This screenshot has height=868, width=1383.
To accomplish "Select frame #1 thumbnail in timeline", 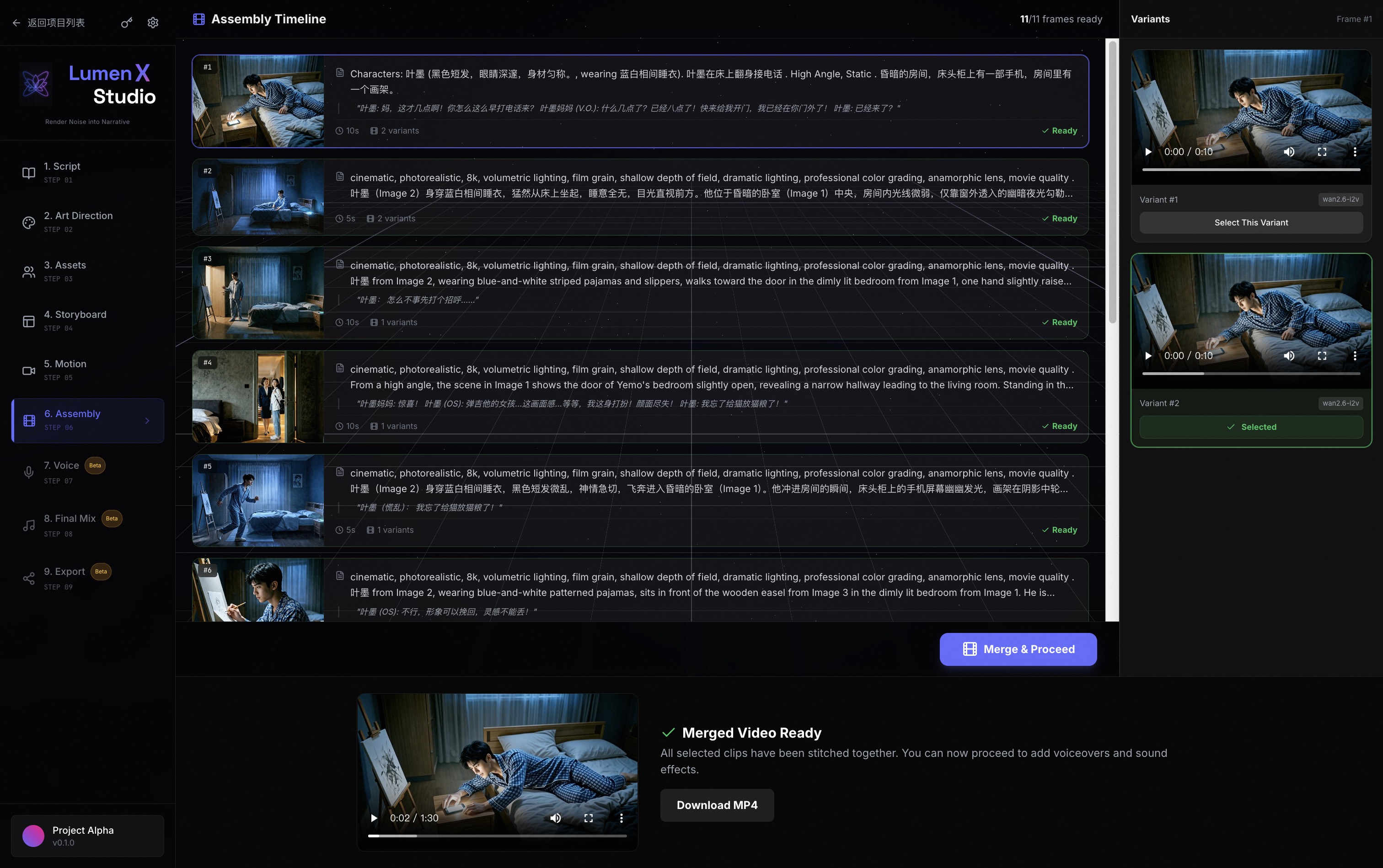I will (x=258, y=101).
